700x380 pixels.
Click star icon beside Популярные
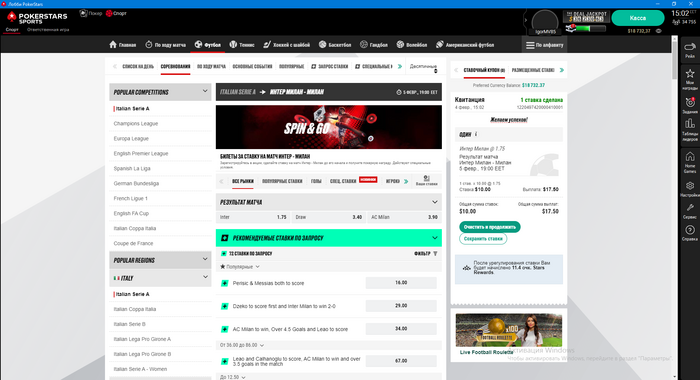click(222, 267)
